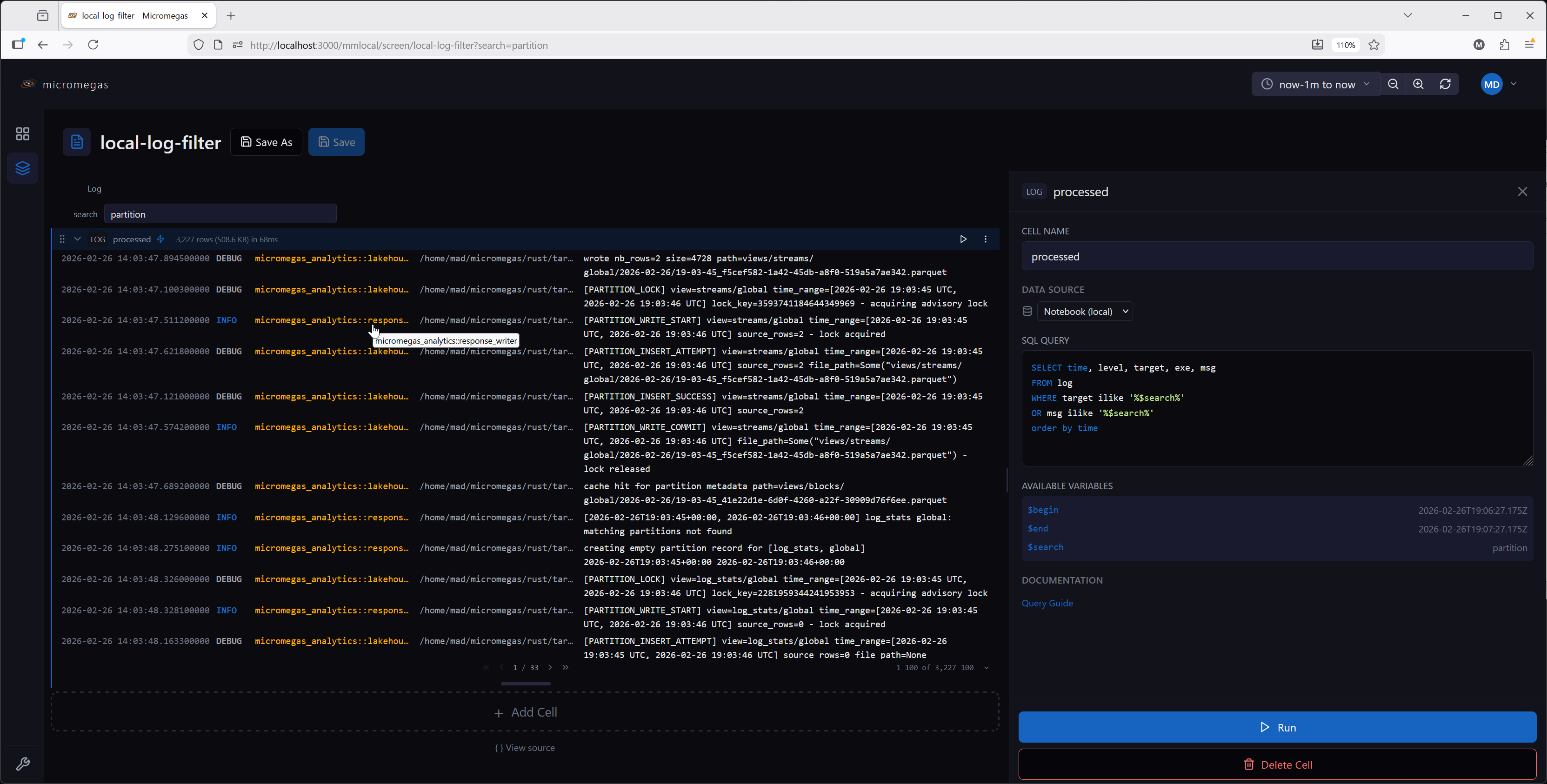1547x784 pixels.
Task: Refresh data using the refresh icon
Action: coord(1445,84)
